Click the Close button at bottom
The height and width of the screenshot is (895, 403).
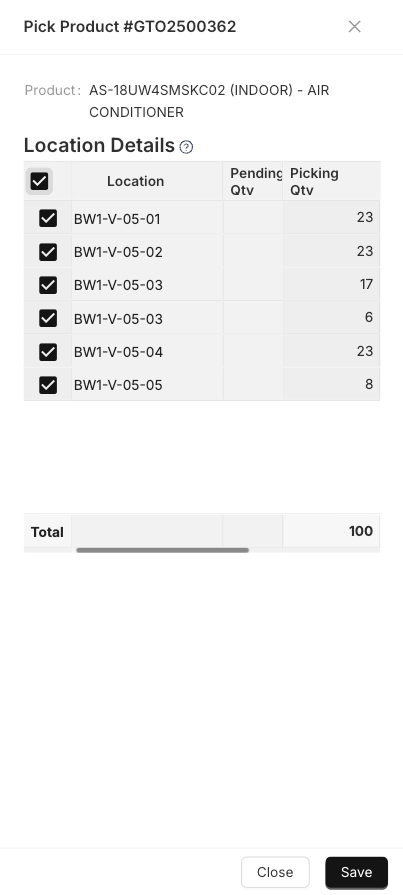(275, 872)
